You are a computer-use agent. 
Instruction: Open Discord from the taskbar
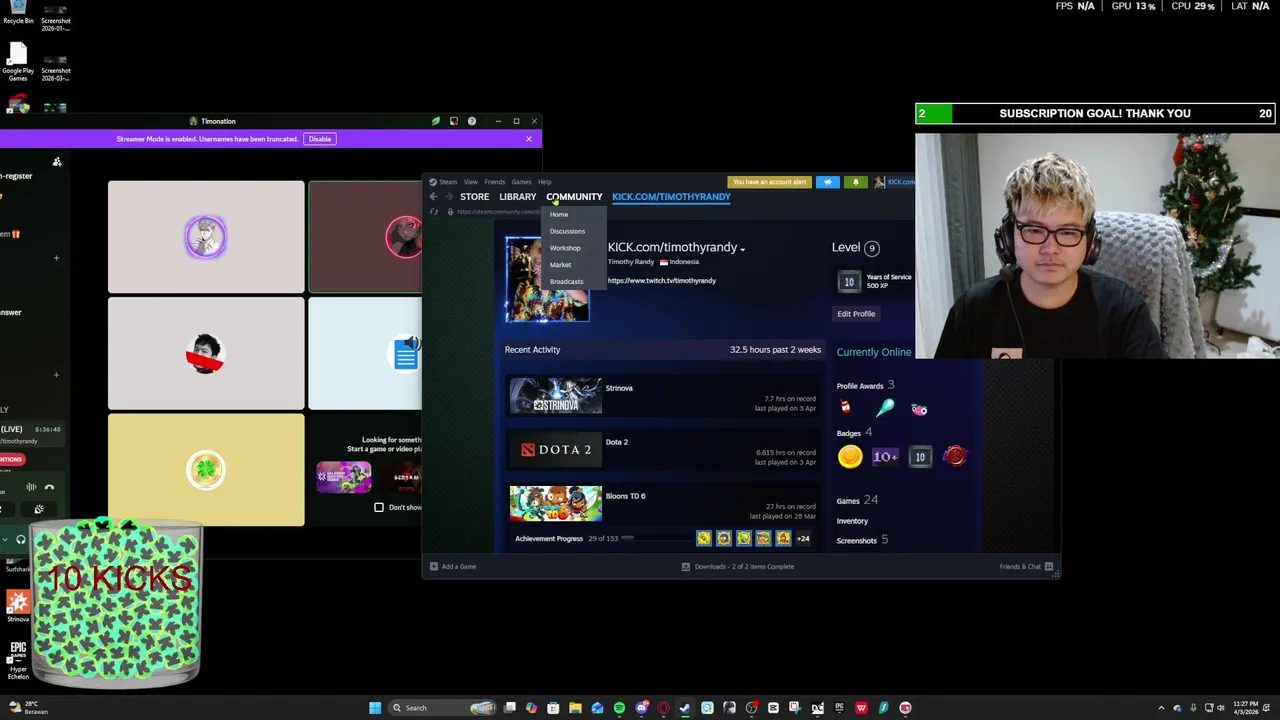pyautogui.click(x=641, y=708)
